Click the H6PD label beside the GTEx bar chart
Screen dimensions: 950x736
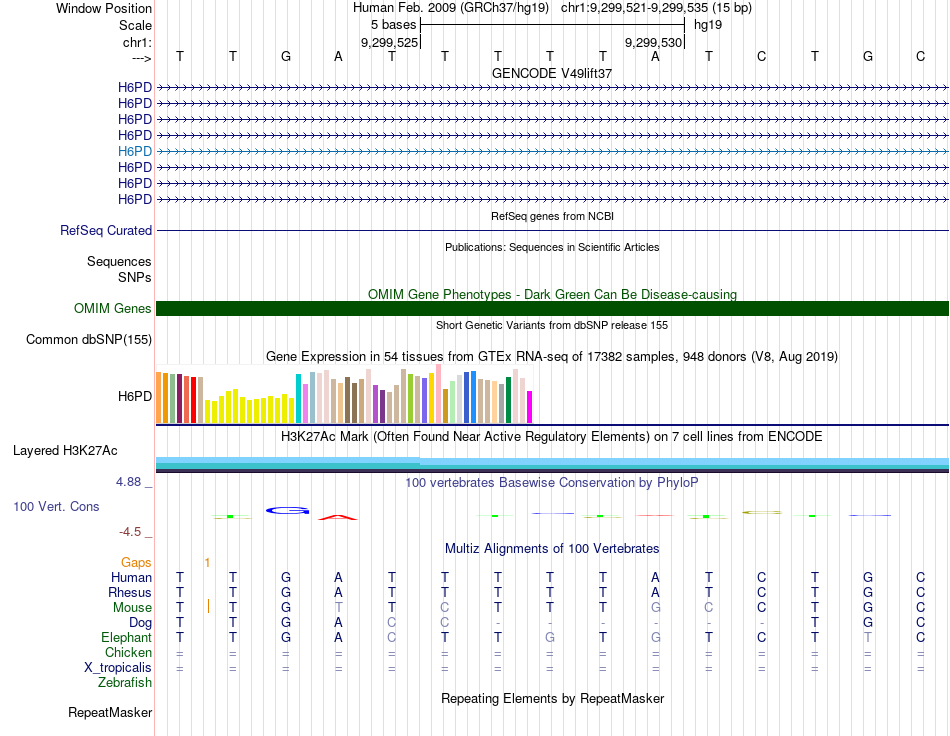pyautogui.click(x=135, y=397)
